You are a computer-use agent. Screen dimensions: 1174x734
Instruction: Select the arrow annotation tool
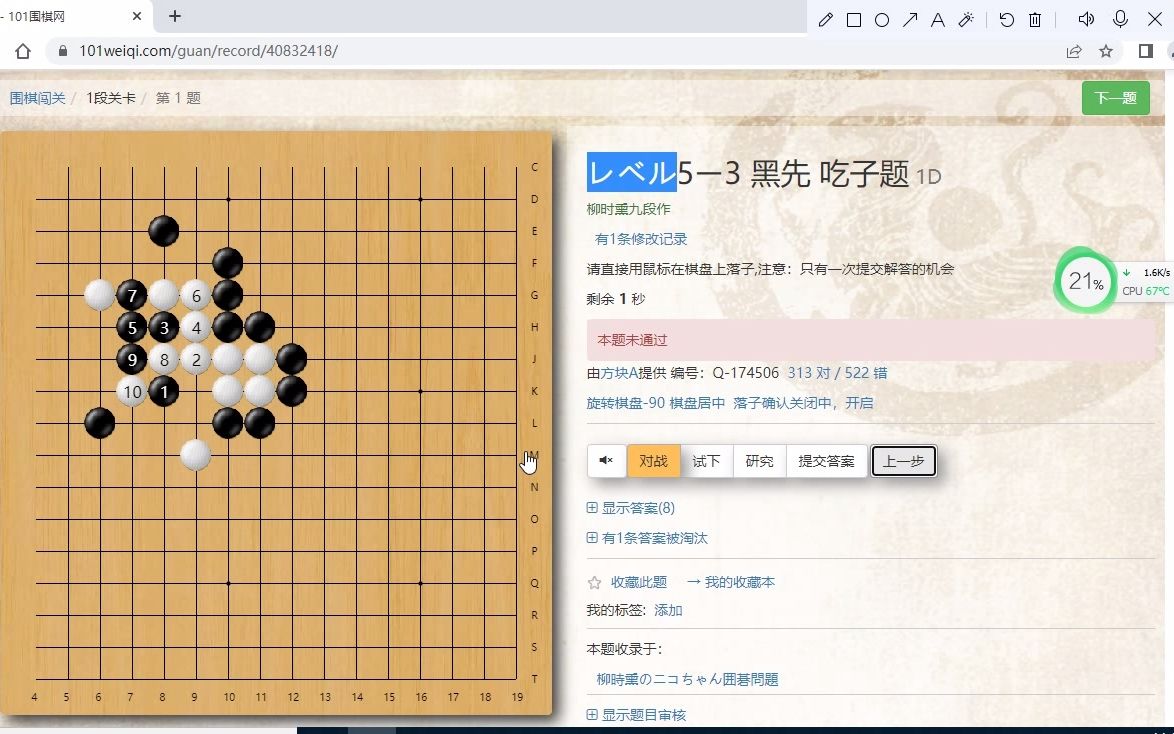click(x=910, y=19)
